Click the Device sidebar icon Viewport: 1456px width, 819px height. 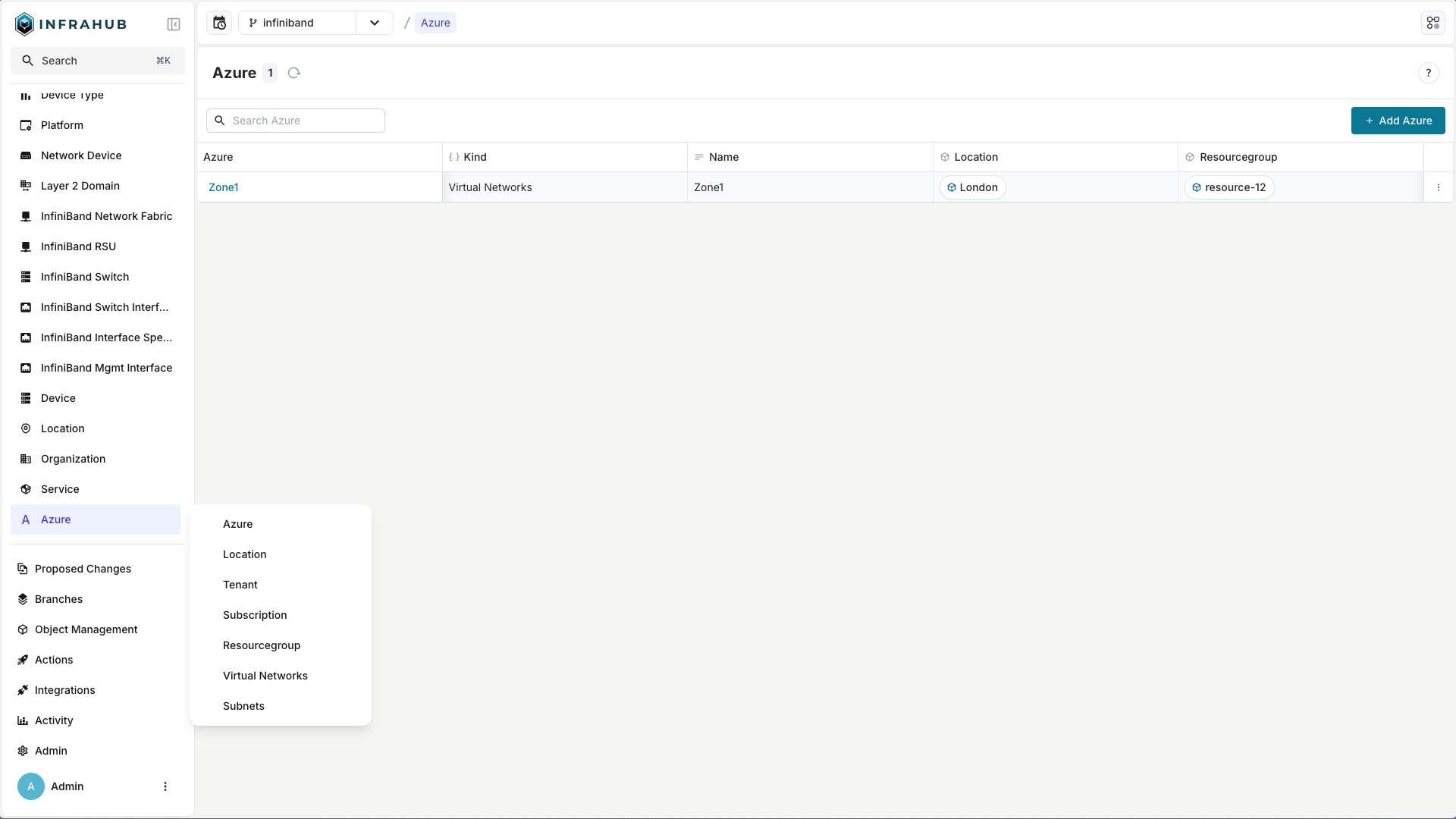coord(26,398)
